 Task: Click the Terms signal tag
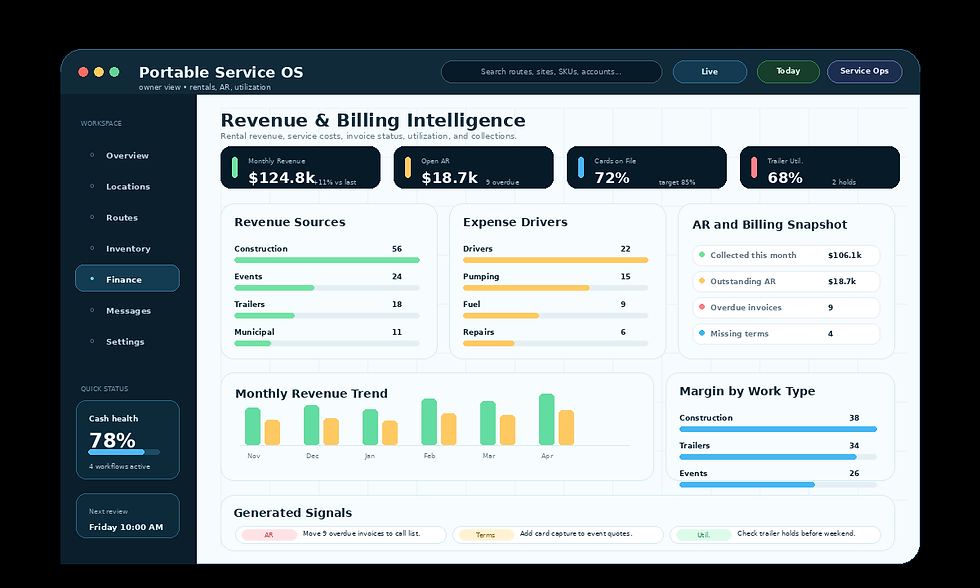click(x=486, y=535)
